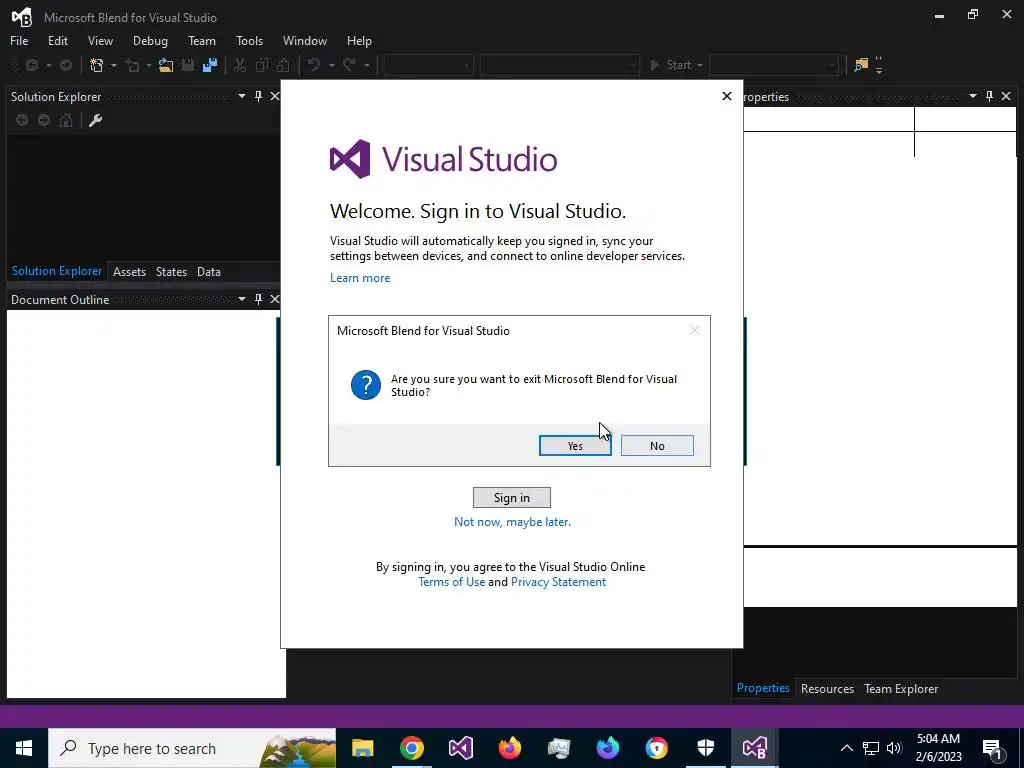1024x768 pixels.
Task: Switch to the Data tab
Action: click(209, 272)
